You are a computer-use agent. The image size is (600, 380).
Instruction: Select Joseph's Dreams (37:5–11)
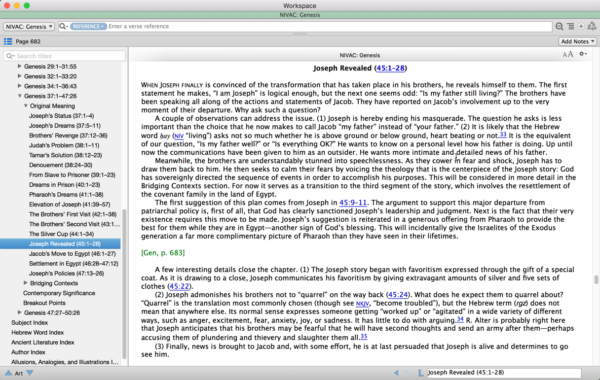coord(65,126)
